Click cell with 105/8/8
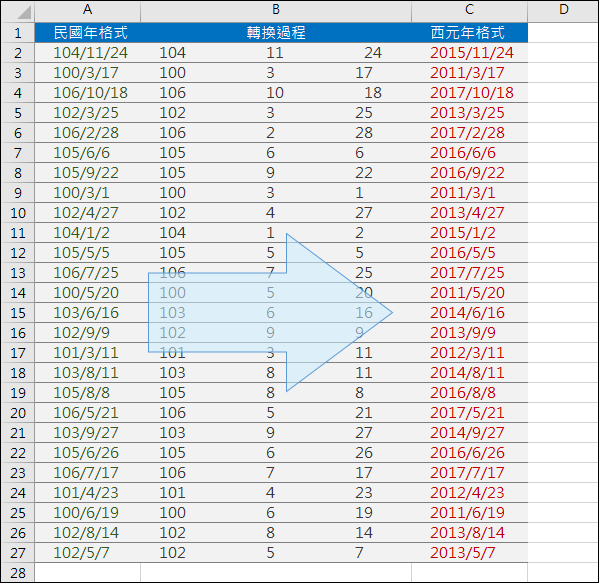Image resolution: width=599 pixels, height=583 pixels. (87, 393)
